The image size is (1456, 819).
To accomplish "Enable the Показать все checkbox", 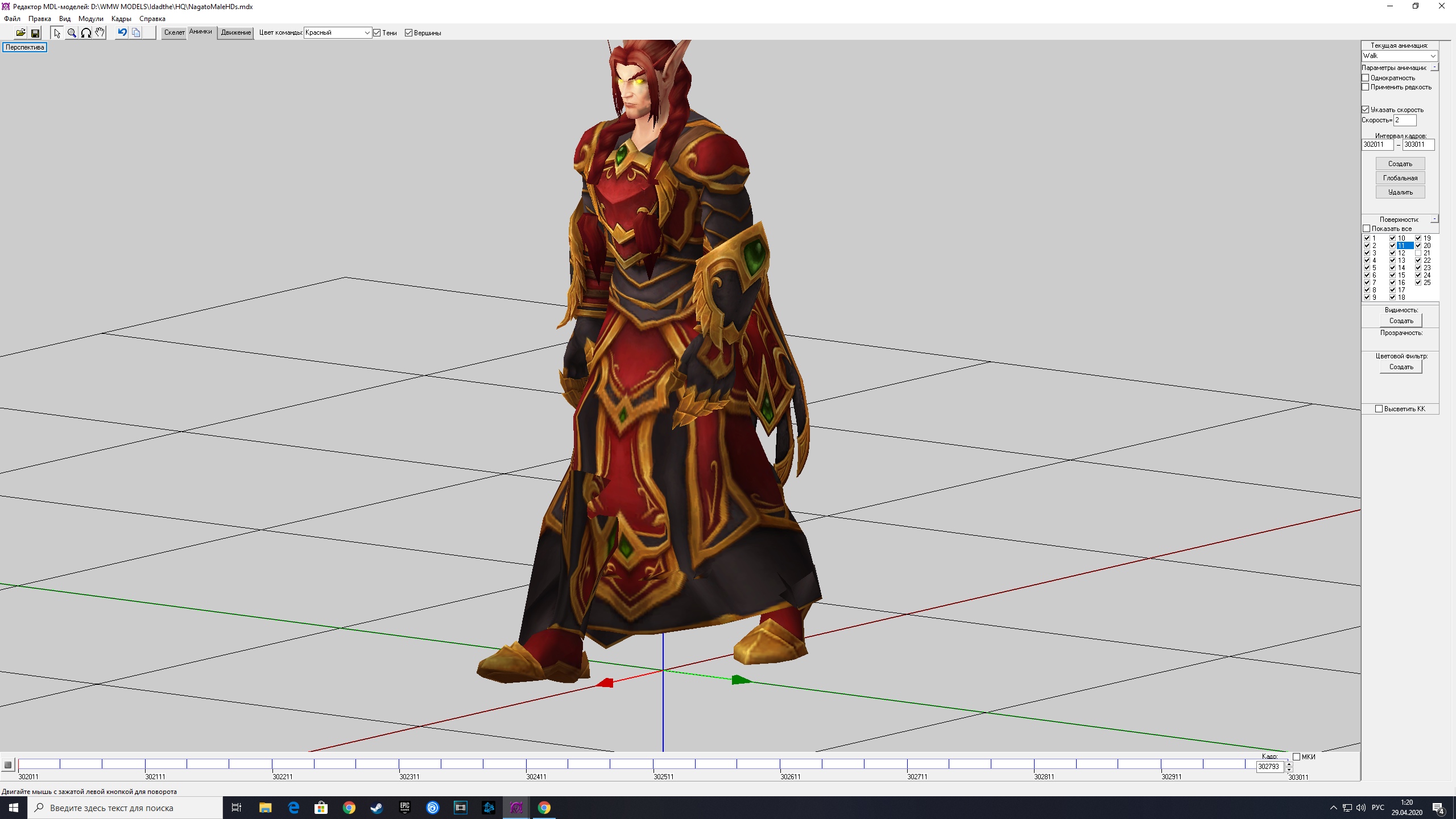I will tap(1367, 229).
